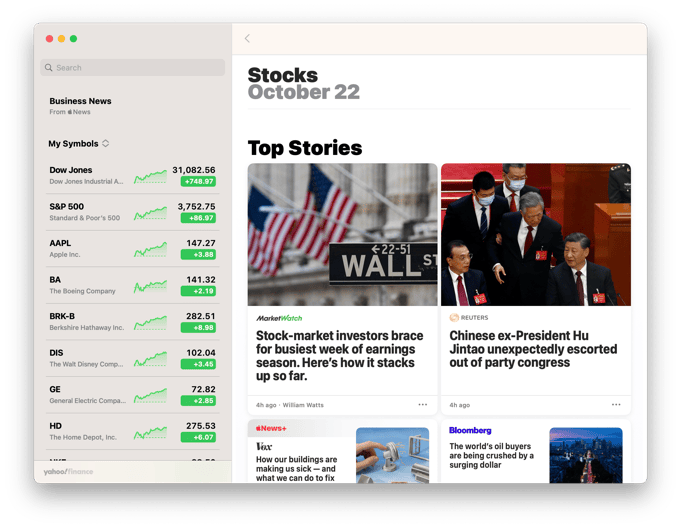Screen dimensions: 681x528
Task: Click the Yahoo Finance logo
Action: click(68, 472)
